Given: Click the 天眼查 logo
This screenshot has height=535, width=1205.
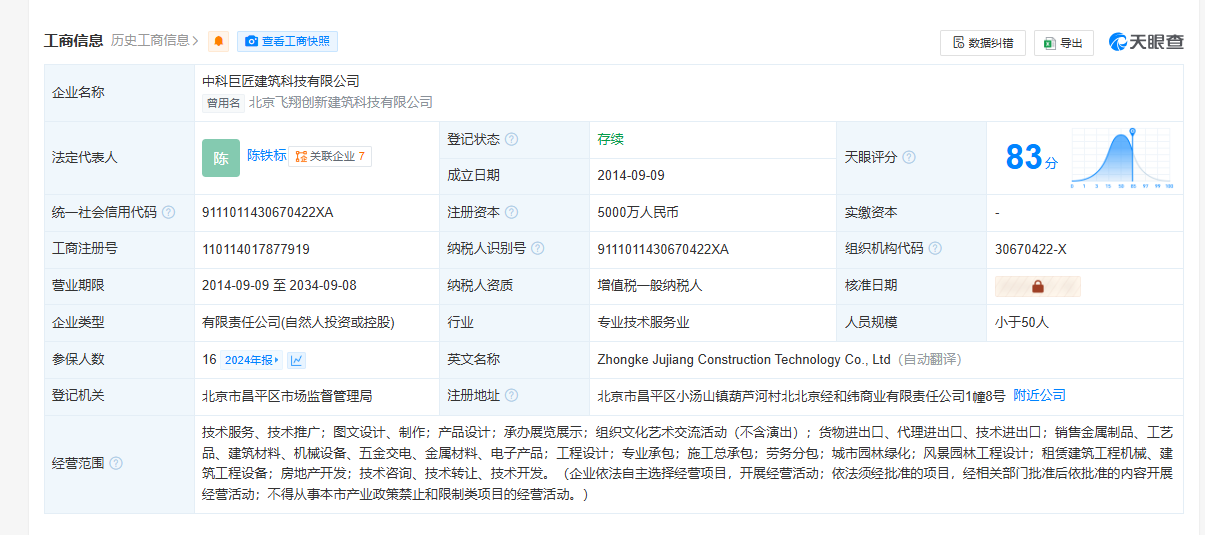Looking at the screenshot, I should point(1146,42).
